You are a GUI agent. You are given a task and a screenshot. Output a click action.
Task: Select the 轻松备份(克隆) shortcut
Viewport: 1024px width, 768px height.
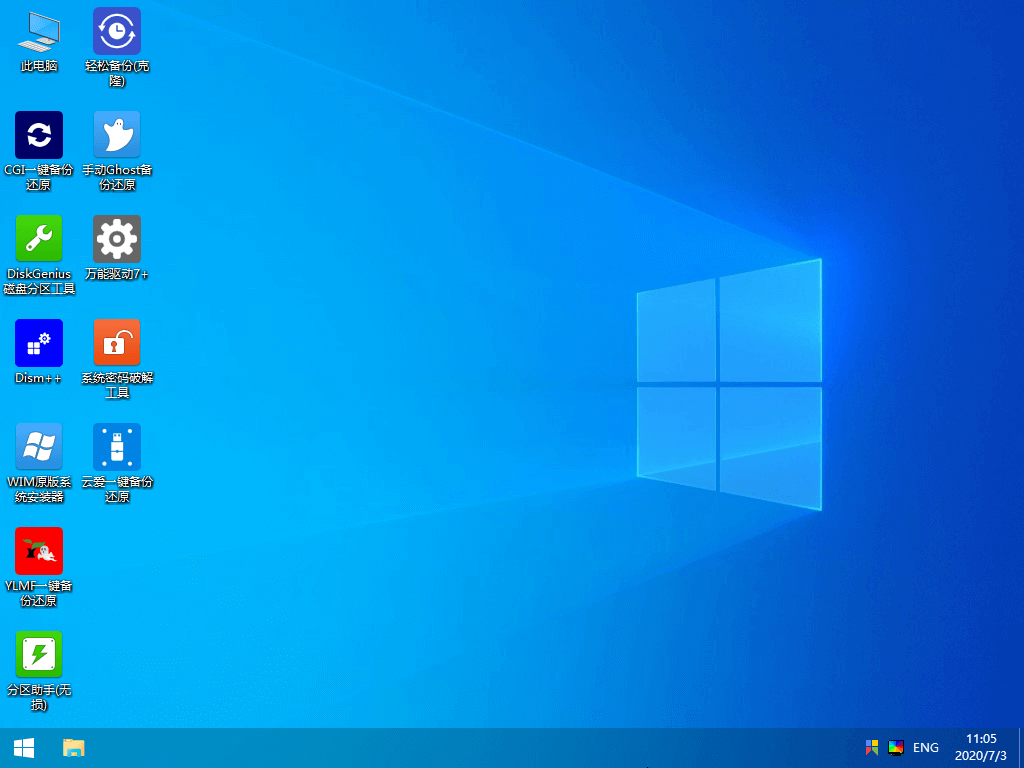tap(117, 32)
